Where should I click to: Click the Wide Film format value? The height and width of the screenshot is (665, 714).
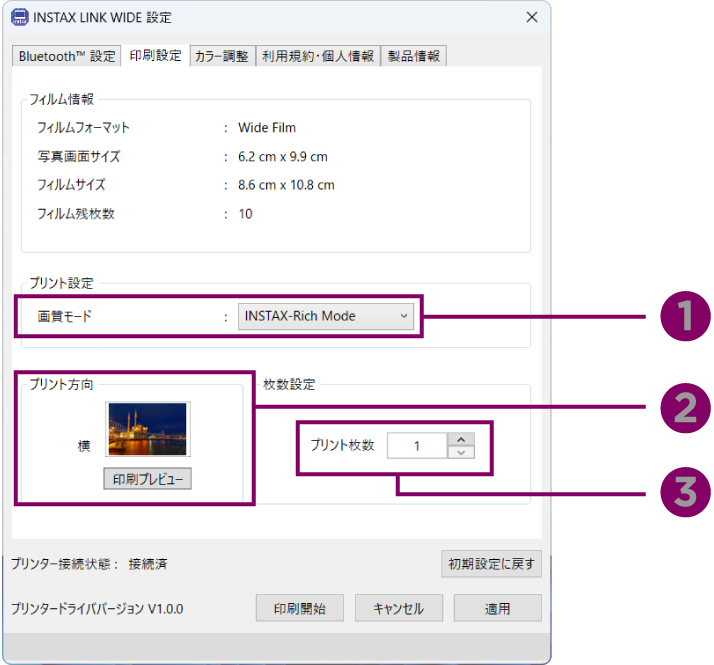point(267,128)
